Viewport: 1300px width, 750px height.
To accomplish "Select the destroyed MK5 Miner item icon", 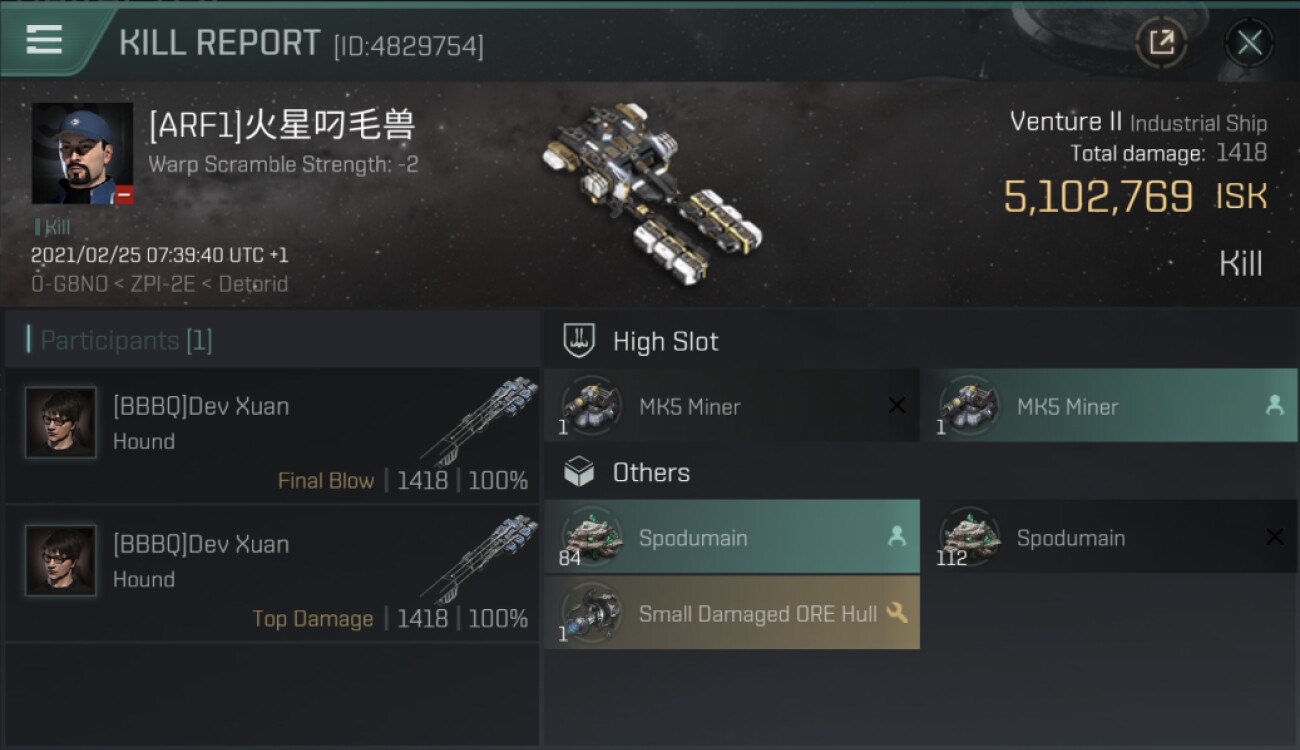I will click(591, 406).
